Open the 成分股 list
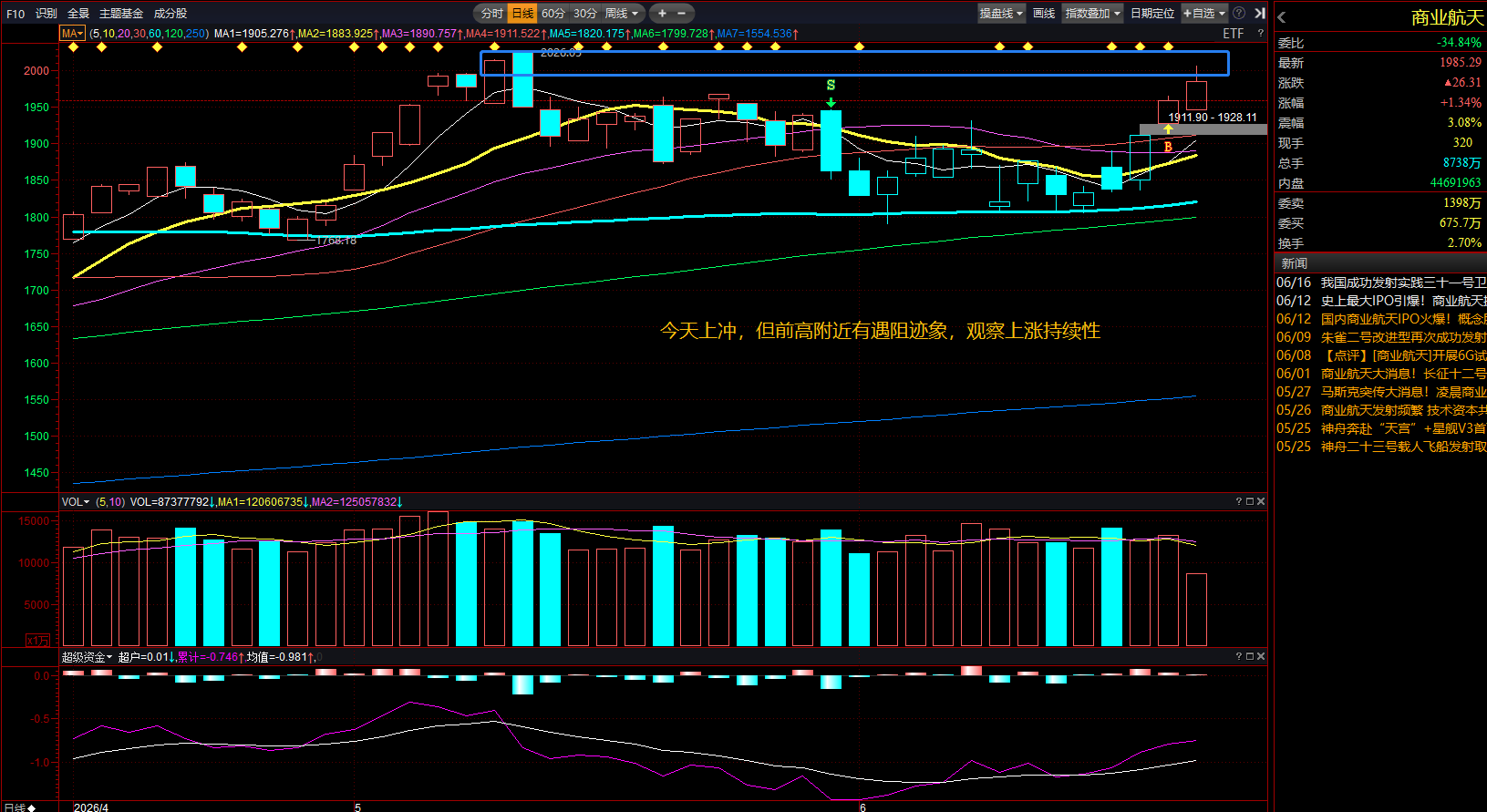 coord(170,14)
